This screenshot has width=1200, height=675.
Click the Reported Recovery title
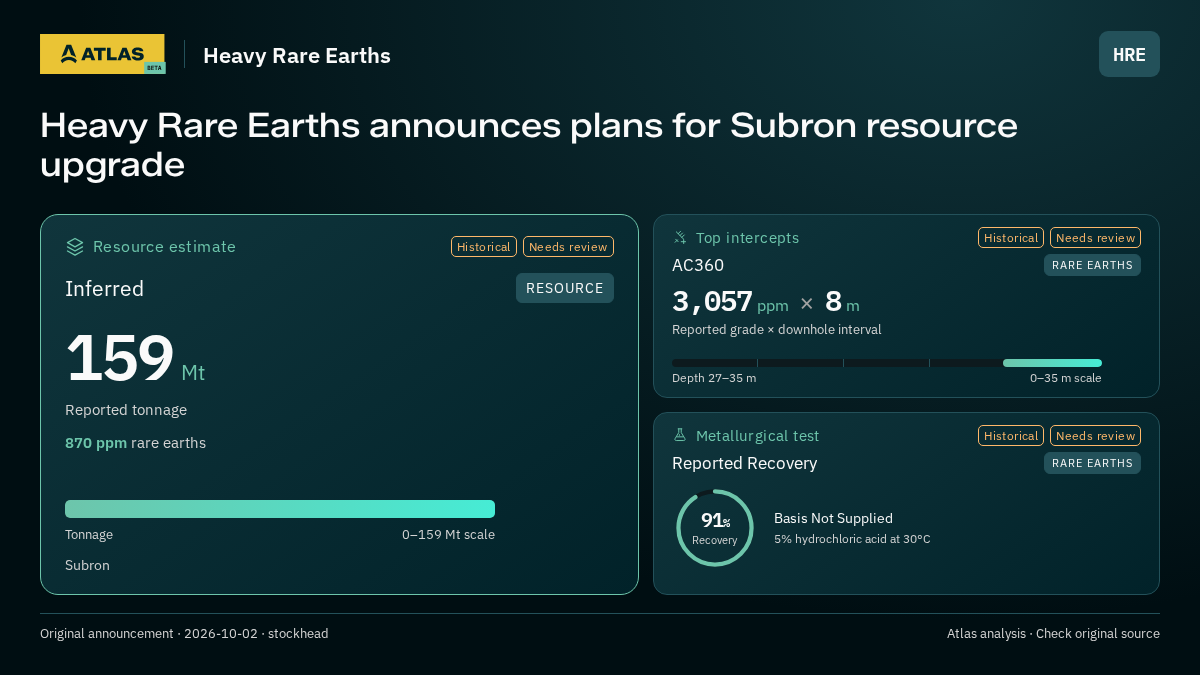pyautogui.click(x=744, y=464)
